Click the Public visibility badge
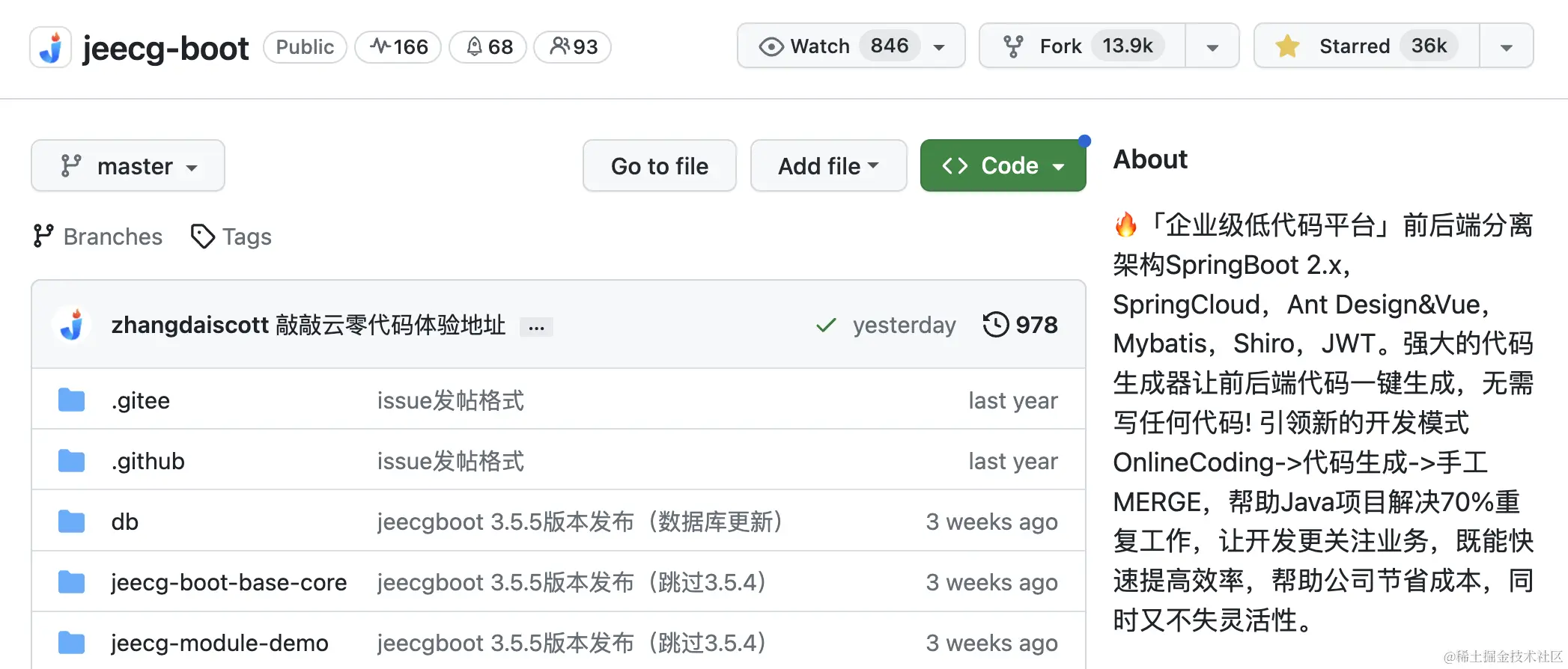1568x669 pixels. tap(305, 47)
